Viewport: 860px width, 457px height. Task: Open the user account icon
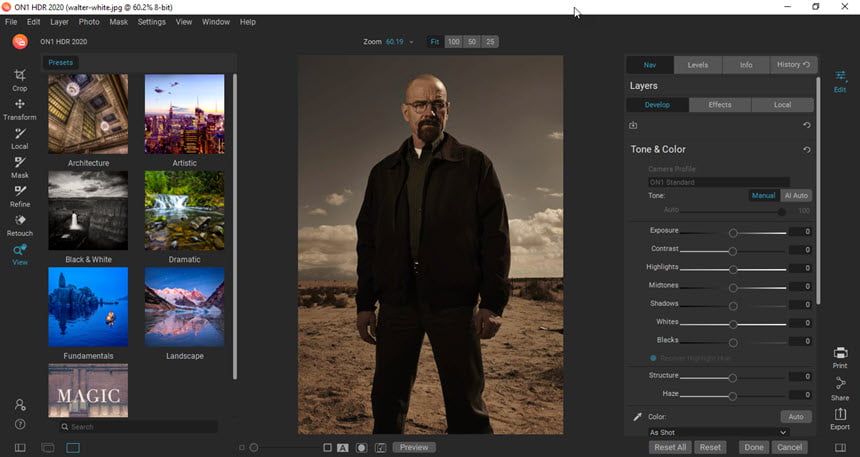click(20, 405)
